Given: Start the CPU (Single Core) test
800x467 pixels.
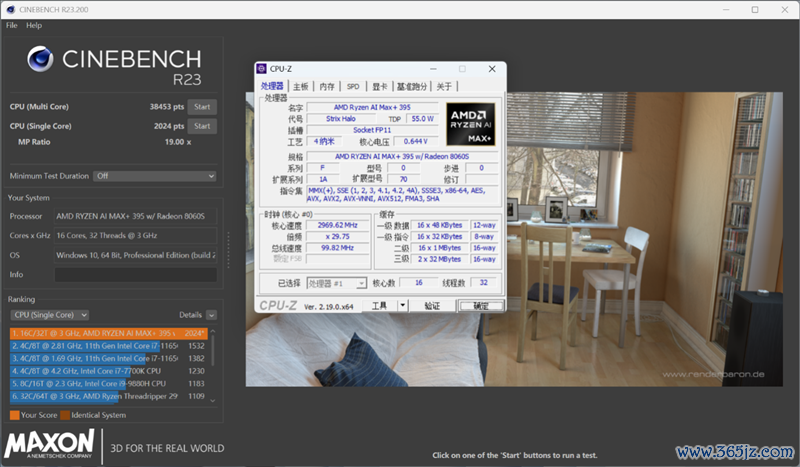Looking at the screenshot, I should tap(202, 126).
